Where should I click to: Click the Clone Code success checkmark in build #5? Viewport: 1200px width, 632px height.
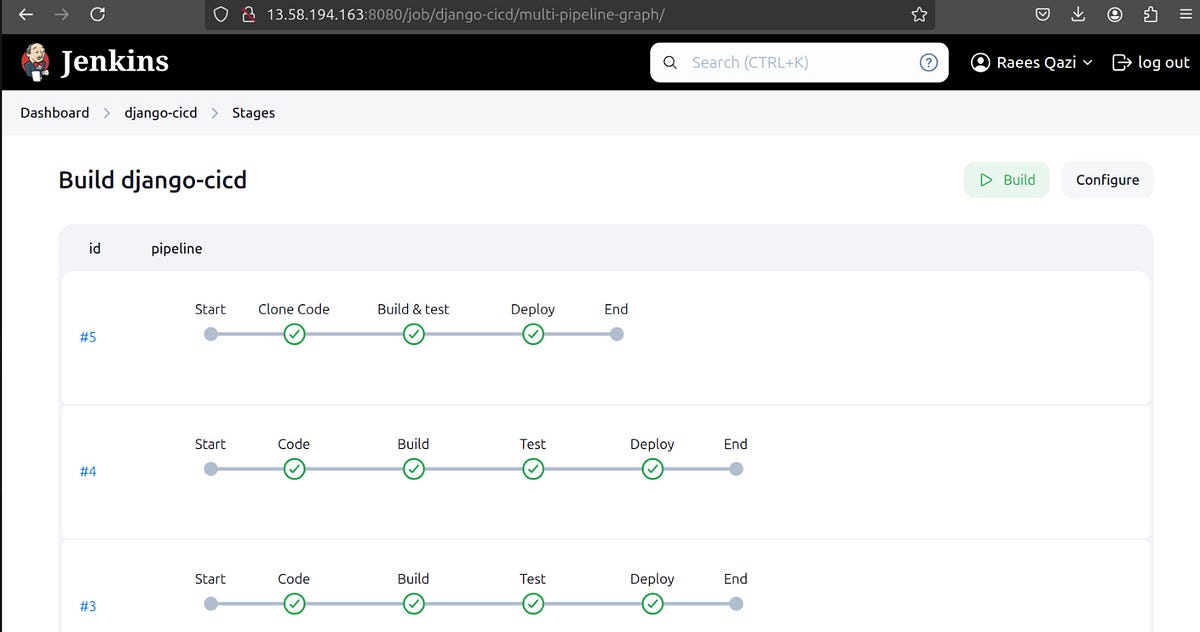(294, 334)
